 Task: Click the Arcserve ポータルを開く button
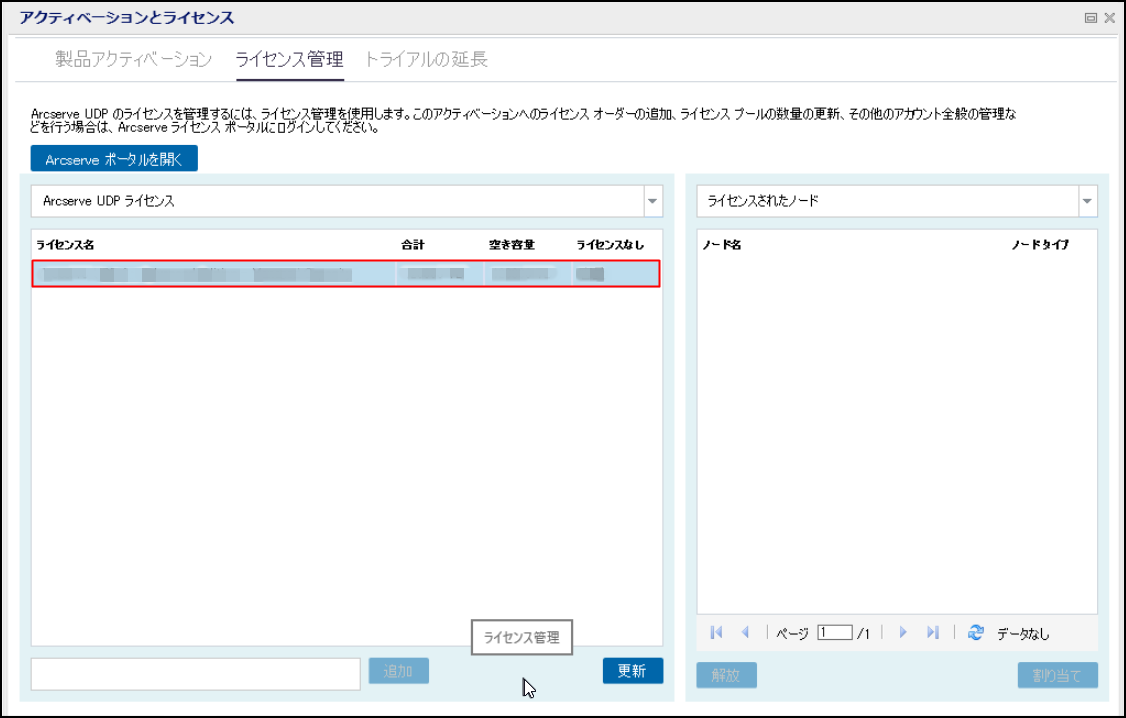click(114, 159)
